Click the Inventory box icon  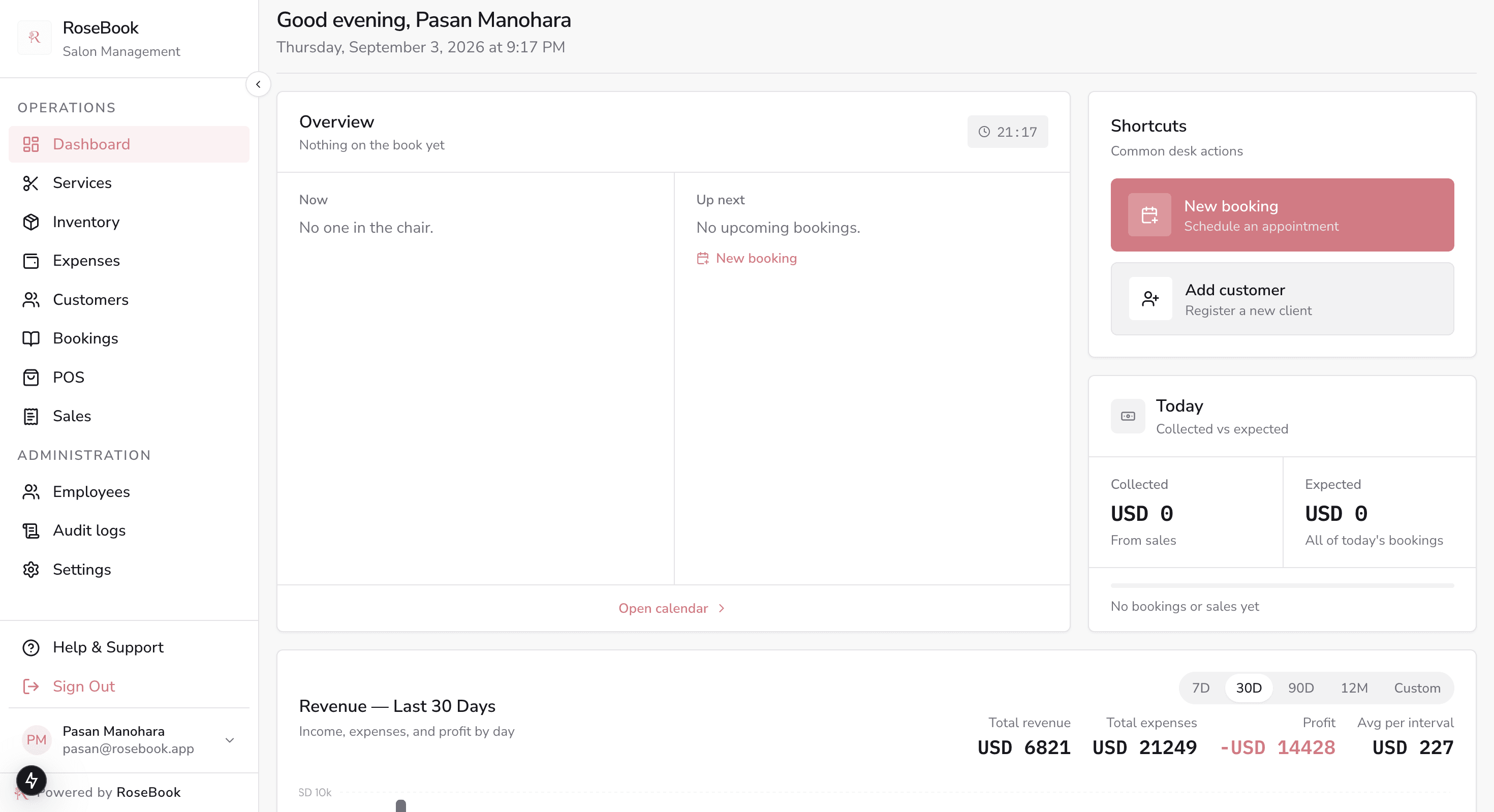tap(30, 222)
